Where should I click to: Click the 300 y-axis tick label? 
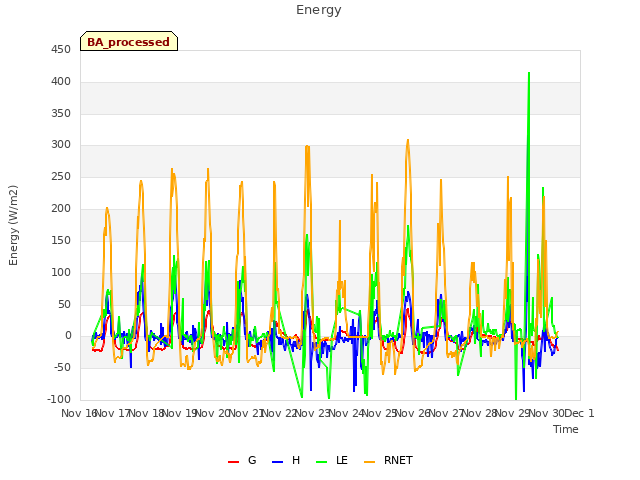[61, 145]
